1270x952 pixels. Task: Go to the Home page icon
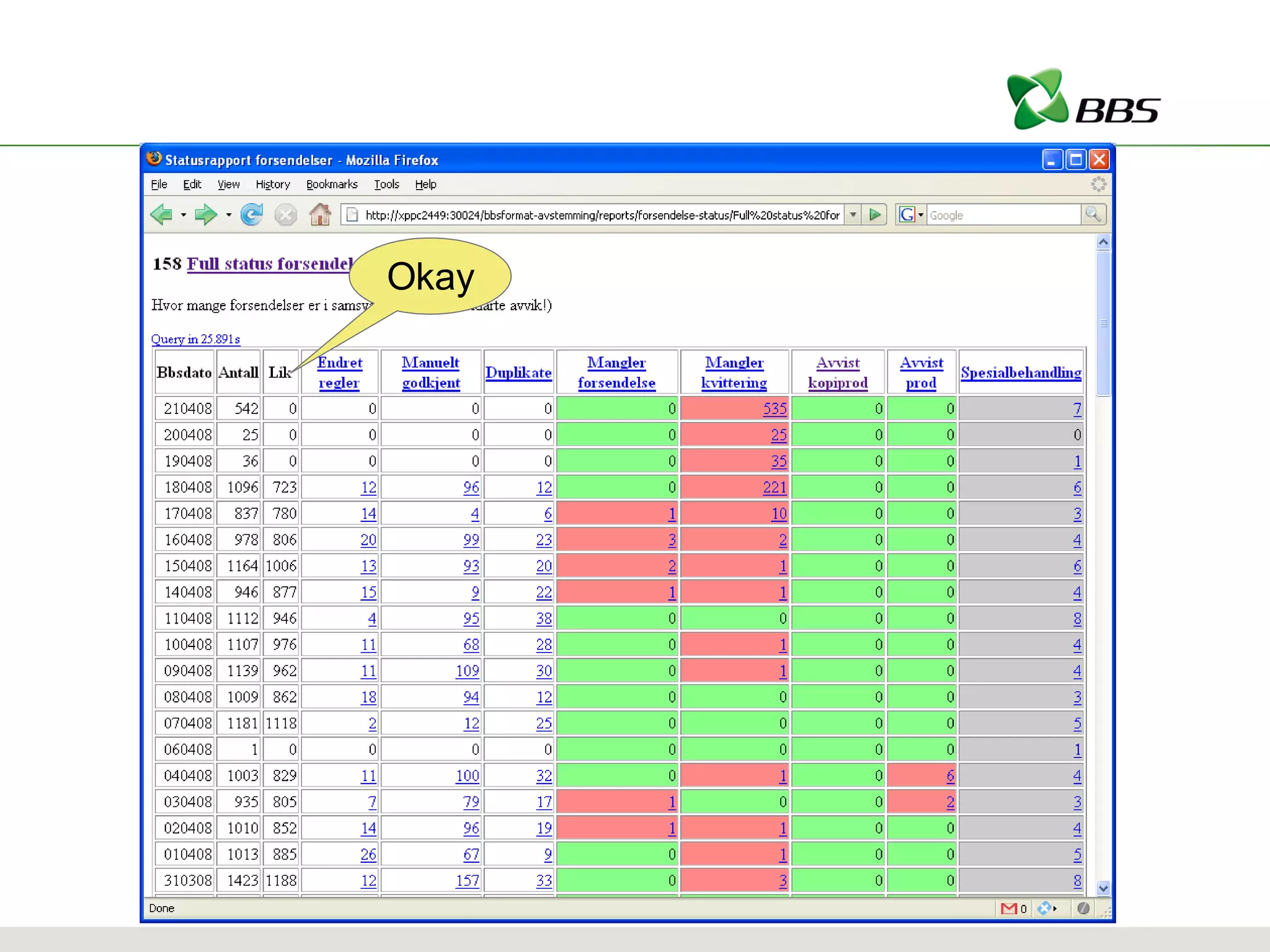tap(320, 215)
